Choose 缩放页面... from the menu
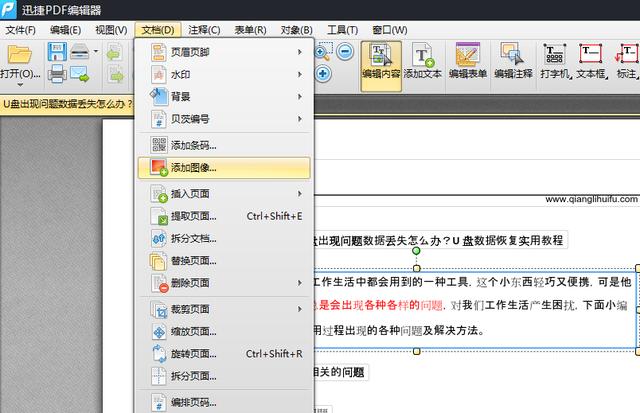640x413 pixels. (x=224, y=331)
